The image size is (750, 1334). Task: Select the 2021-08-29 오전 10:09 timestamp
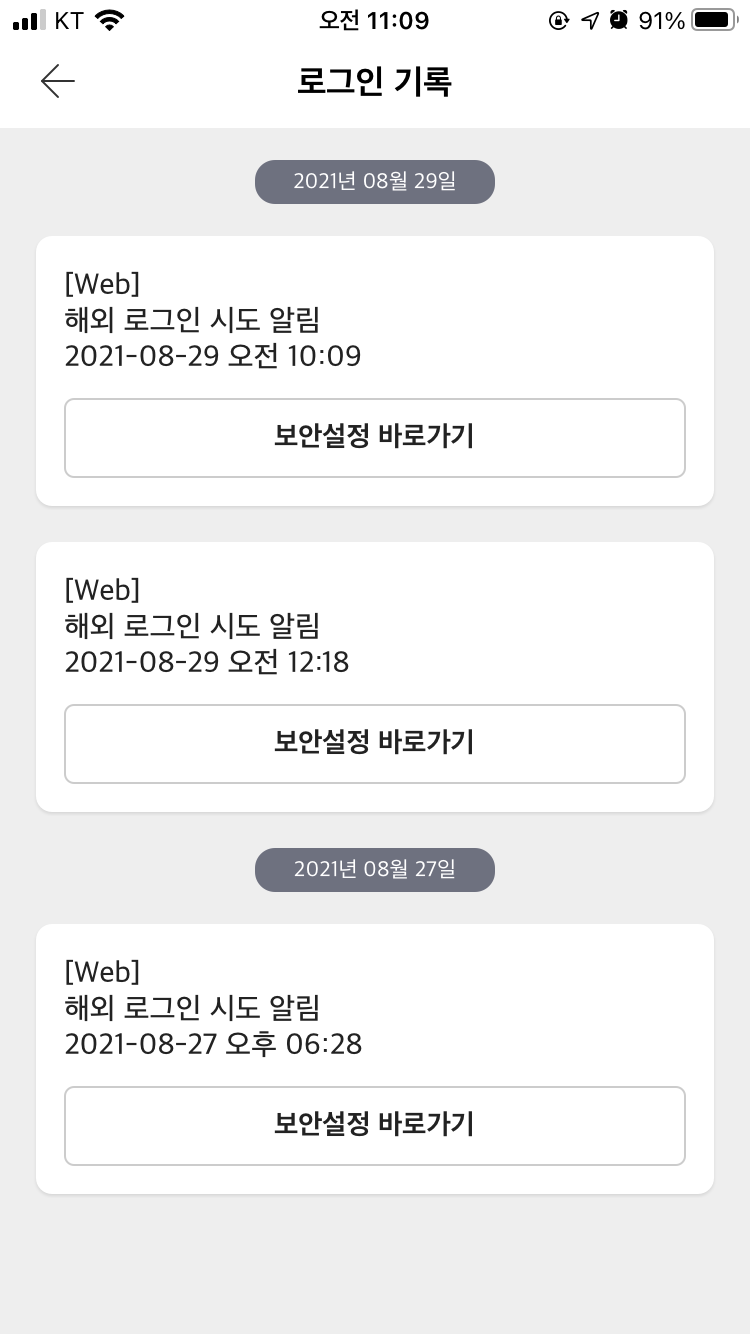[x=212, y=356]
